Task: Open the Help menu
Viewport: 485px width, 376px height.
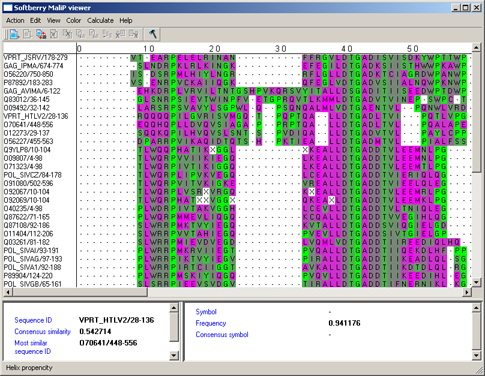Action: click(x=126, y=20)
